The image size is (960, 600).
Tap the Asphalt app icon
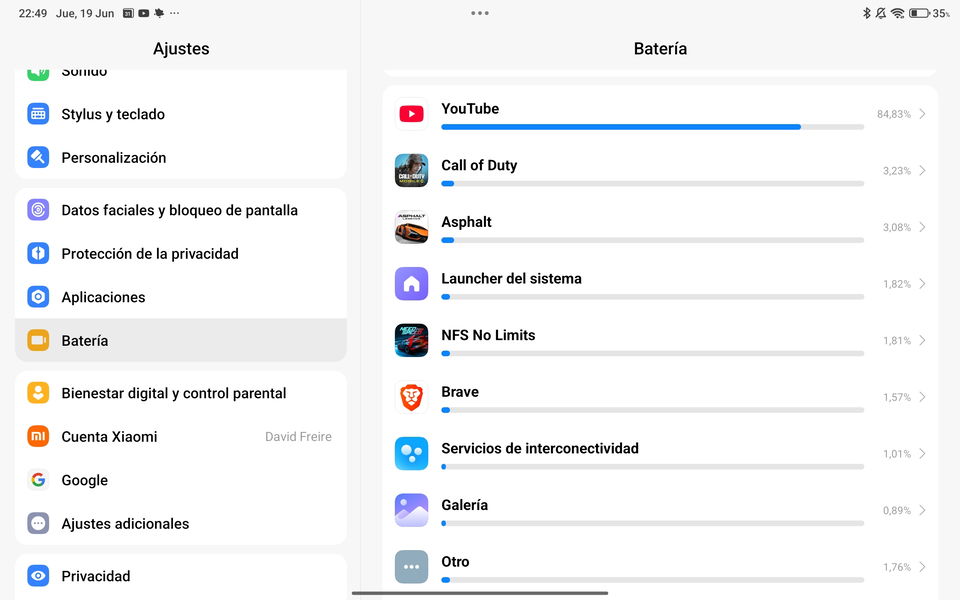point(411,227)
